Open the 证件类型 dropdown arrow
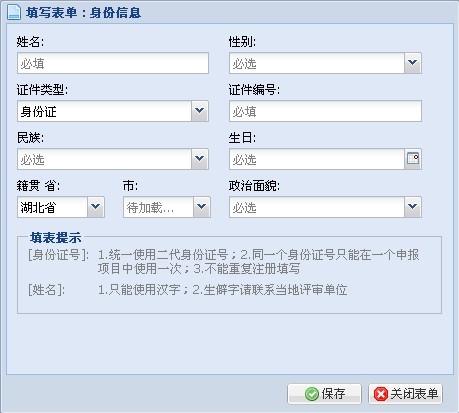The image size is (459, 413). pyautogui.click(x=200, y=111)
